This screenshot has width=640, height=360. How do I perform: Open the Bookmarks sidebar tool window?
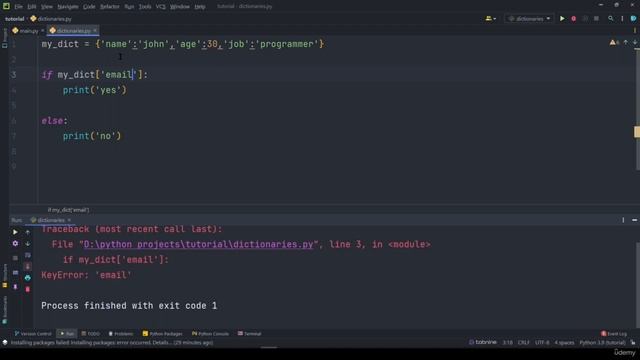pos(4,310)
